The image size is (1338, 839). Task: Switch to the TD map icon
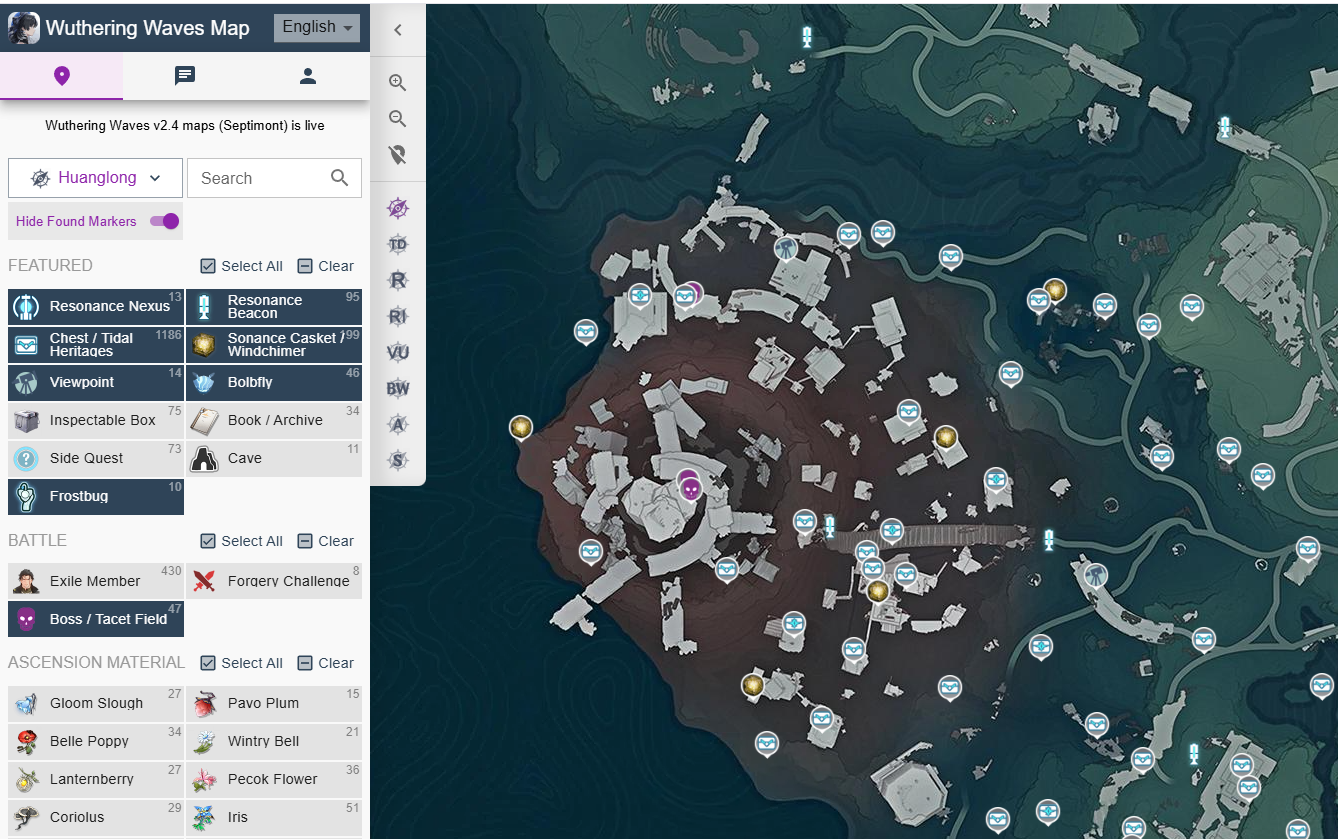coord(398,244)
